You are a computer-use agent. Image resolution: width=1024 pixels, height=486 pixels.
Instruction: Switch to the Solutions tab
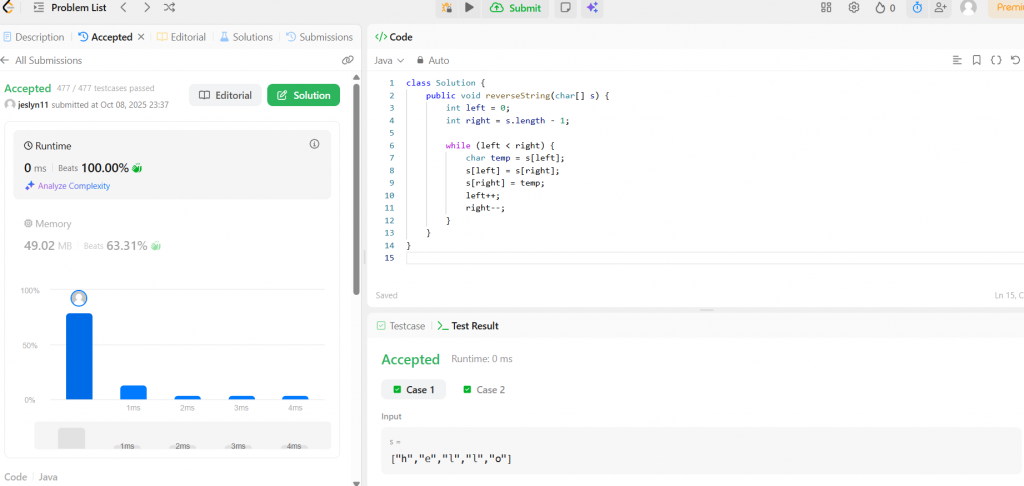246,37
